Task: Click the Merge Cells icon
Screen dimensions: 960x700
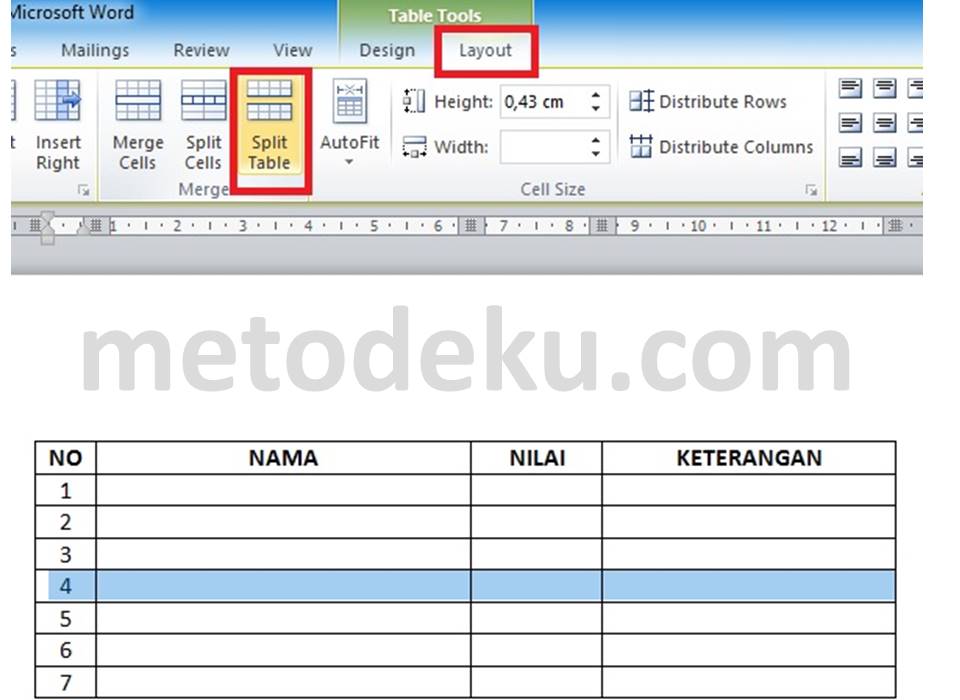Action: pos(138,100)
